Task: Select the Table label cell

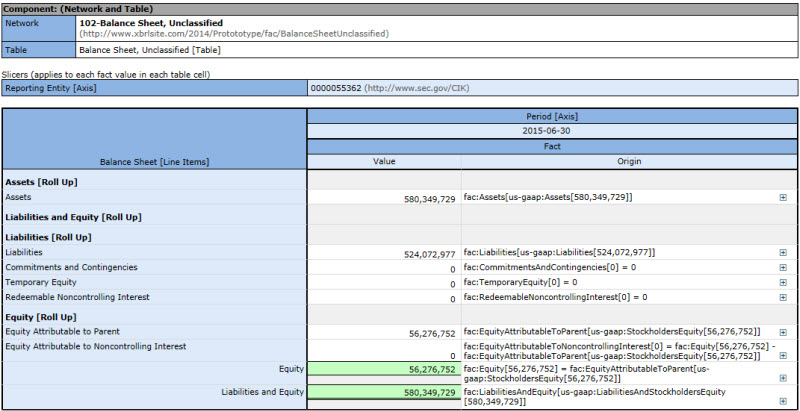Action: [x=39, y=50]
